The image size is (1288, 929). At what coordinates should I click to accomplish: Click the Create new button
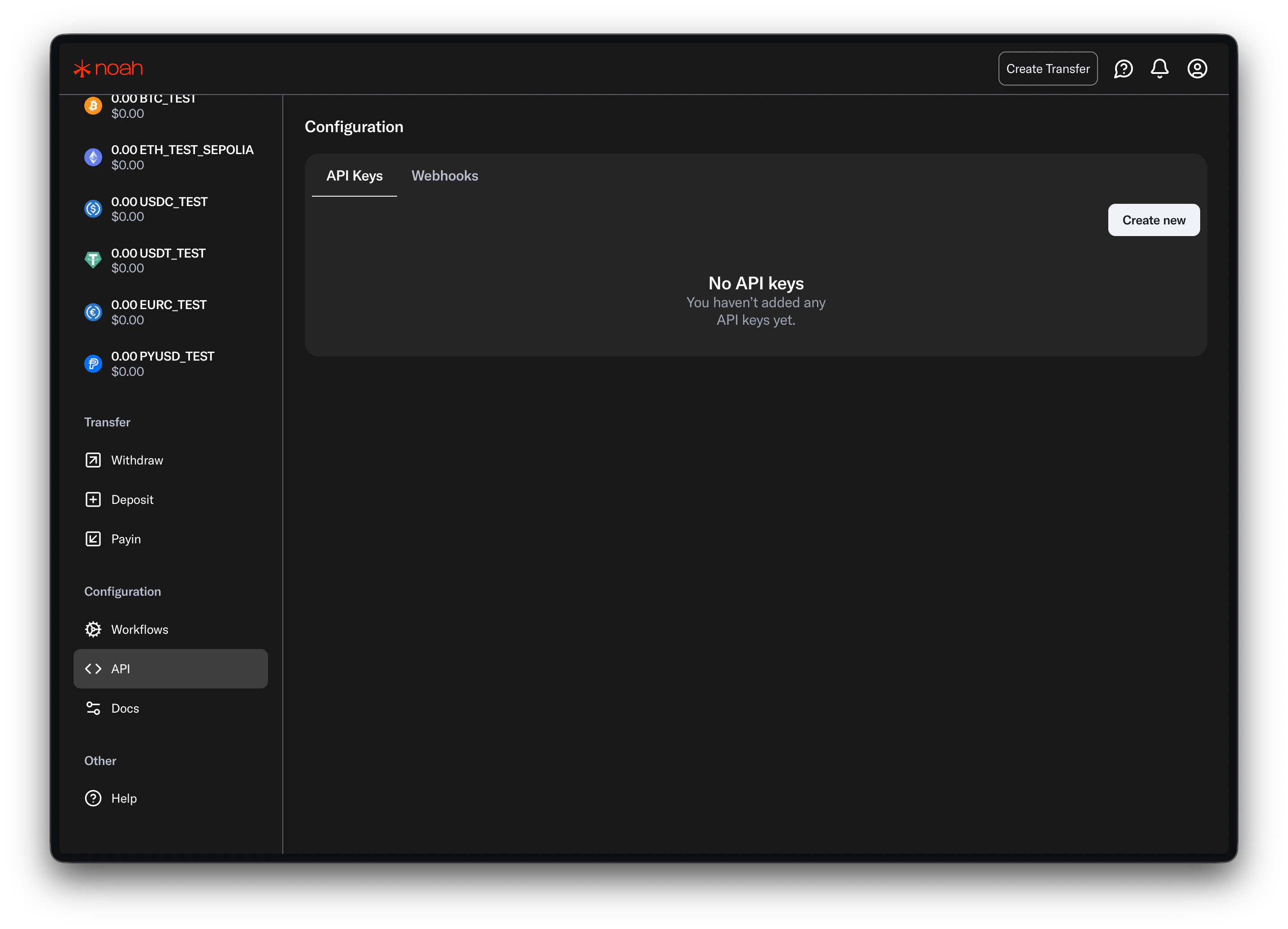click(1154, 219)
